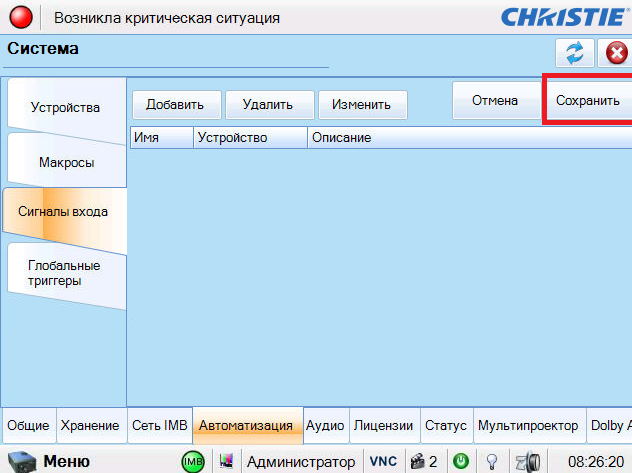The height and width of the screenshot is (473, 632).
Task: Switch to the Мультипроектор tab
Action: pos(528,425)
